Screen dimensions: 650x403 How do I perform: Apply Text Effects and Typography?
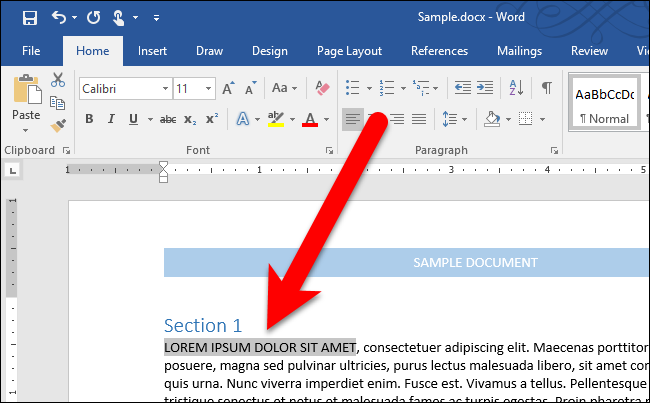[243, 119]
